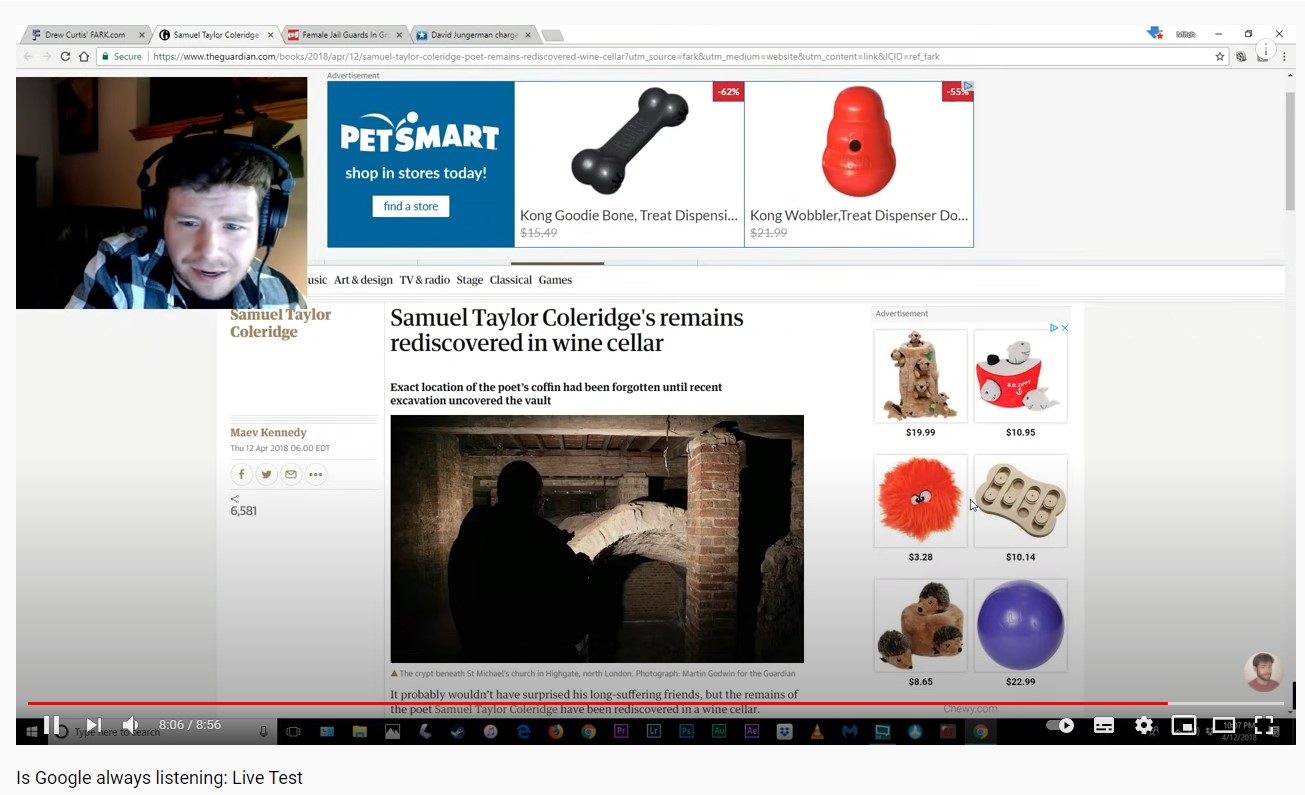Bookmark this page with the star

[1220, 57]
